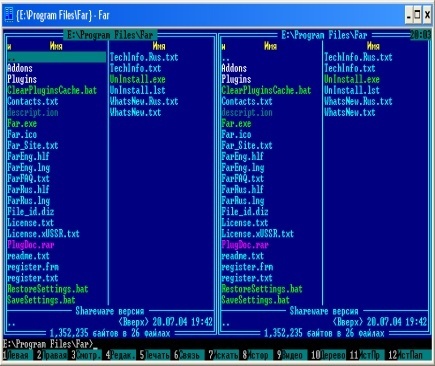Viewport: 435px width, 366px height.
Task: Select TechInfo.Rus.txt in left panel
Action: click(144, 57)
